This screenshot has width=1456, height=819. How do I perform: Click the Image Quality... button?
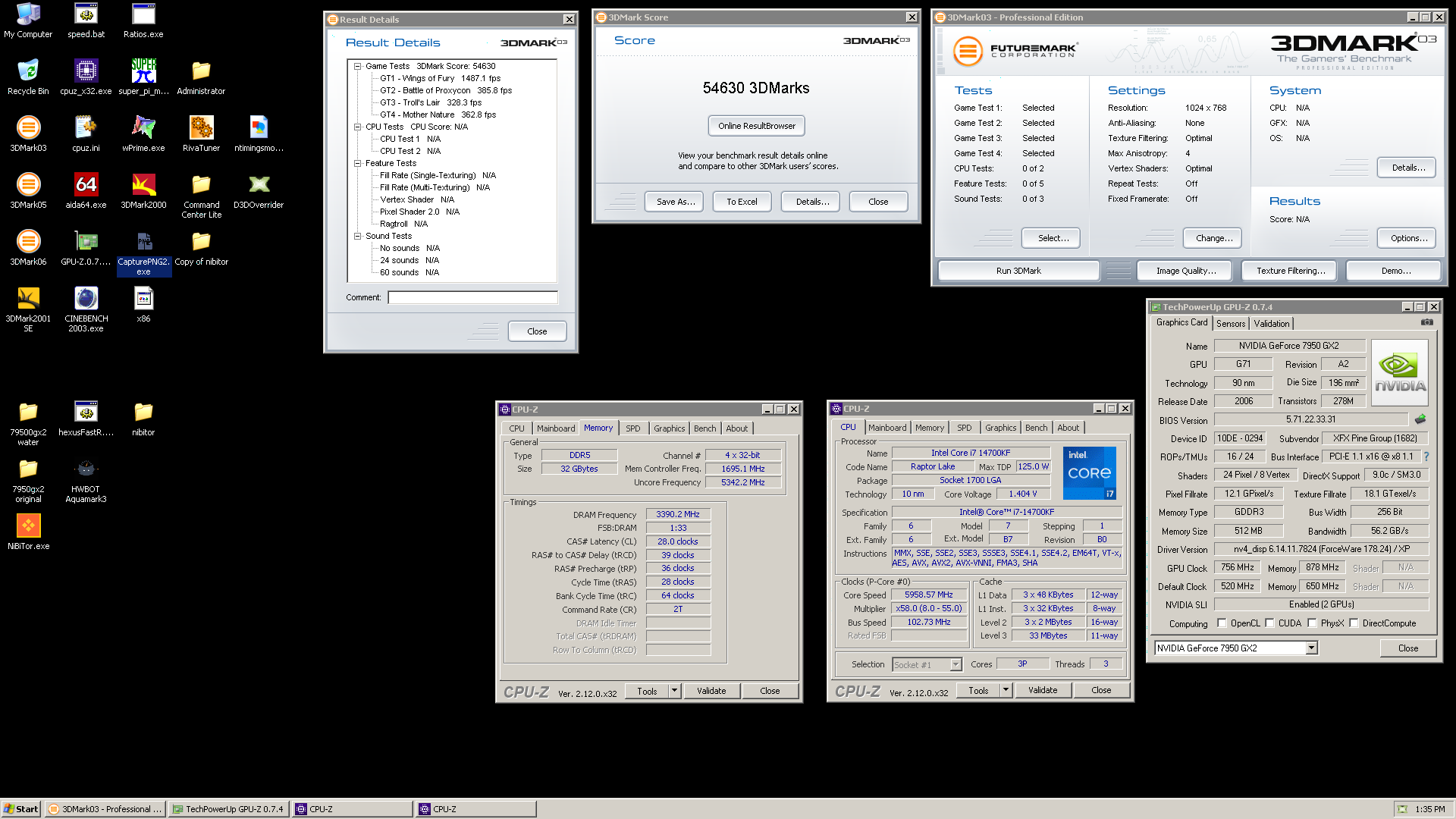point(1186,271)
